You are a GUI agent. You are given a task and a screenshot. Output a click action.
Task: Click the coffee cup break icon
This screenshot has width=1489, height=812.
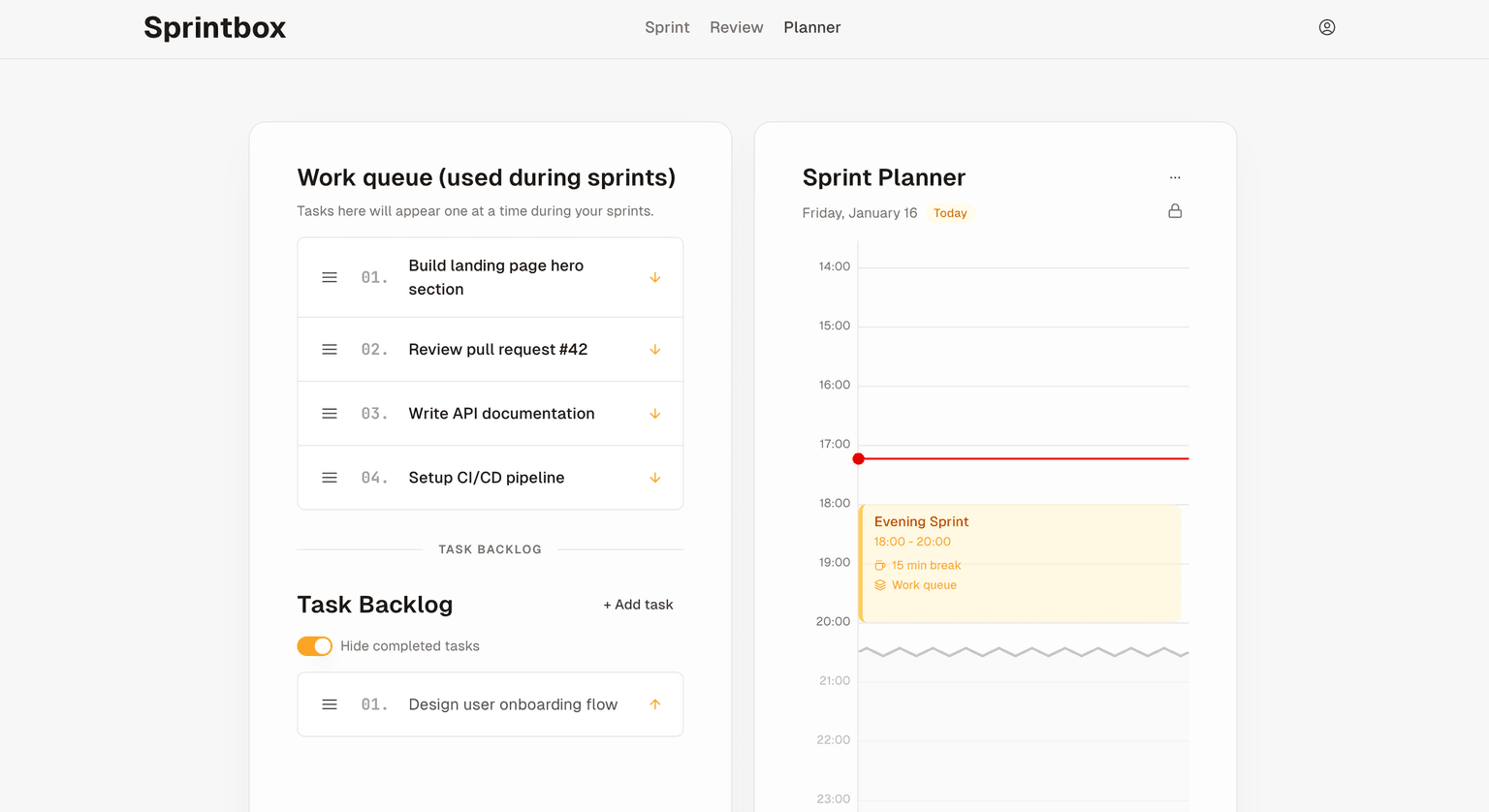coord(879,565)
